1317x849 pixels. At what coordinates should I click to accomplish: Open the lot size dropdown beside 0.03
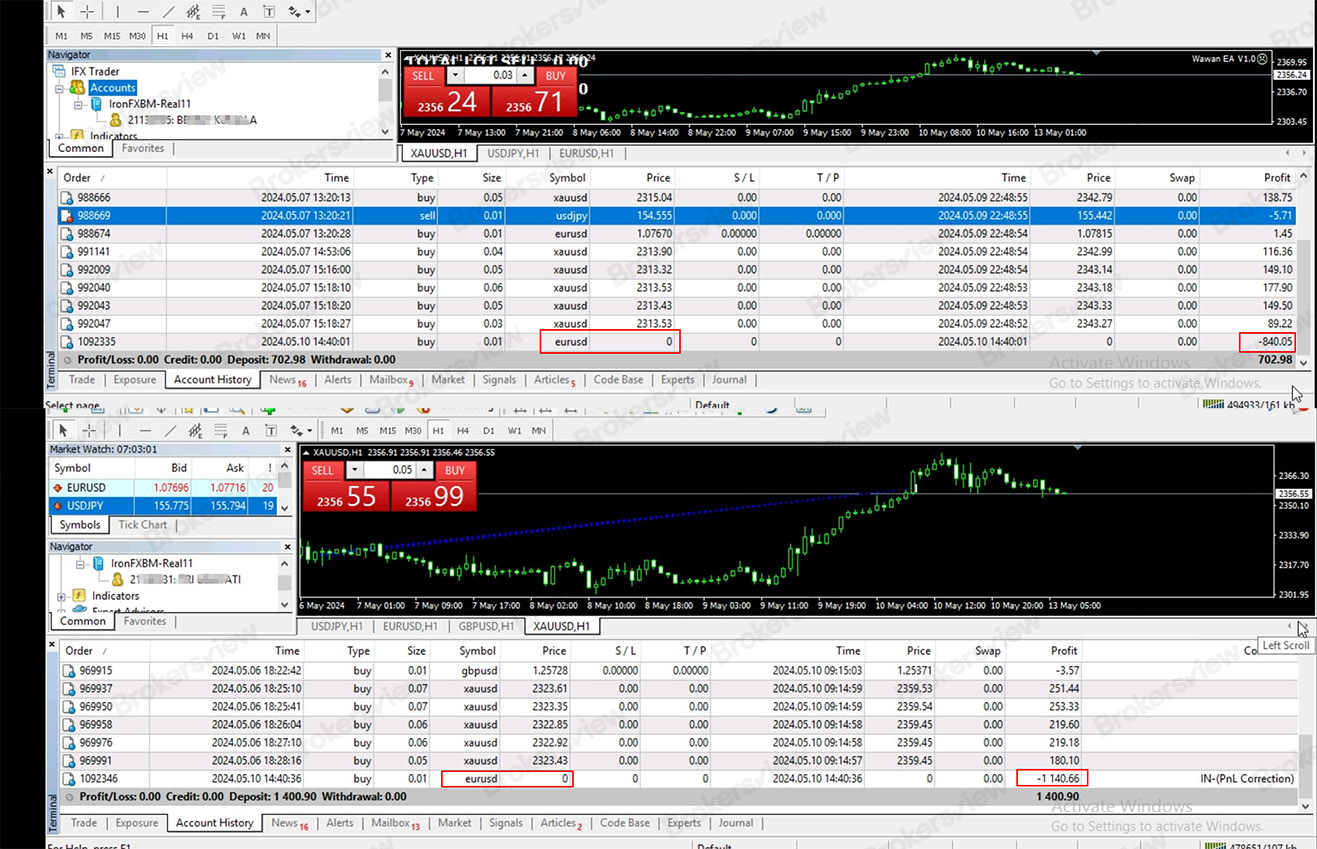(455, 75)
